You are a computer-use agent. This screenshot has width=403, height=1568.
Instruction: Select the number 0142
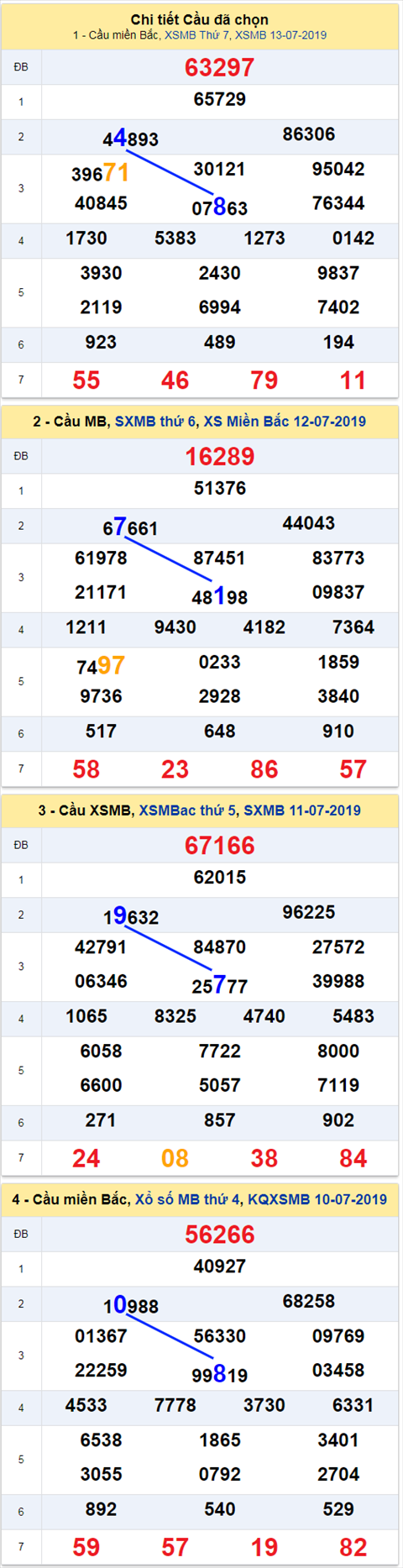(353, 239)
